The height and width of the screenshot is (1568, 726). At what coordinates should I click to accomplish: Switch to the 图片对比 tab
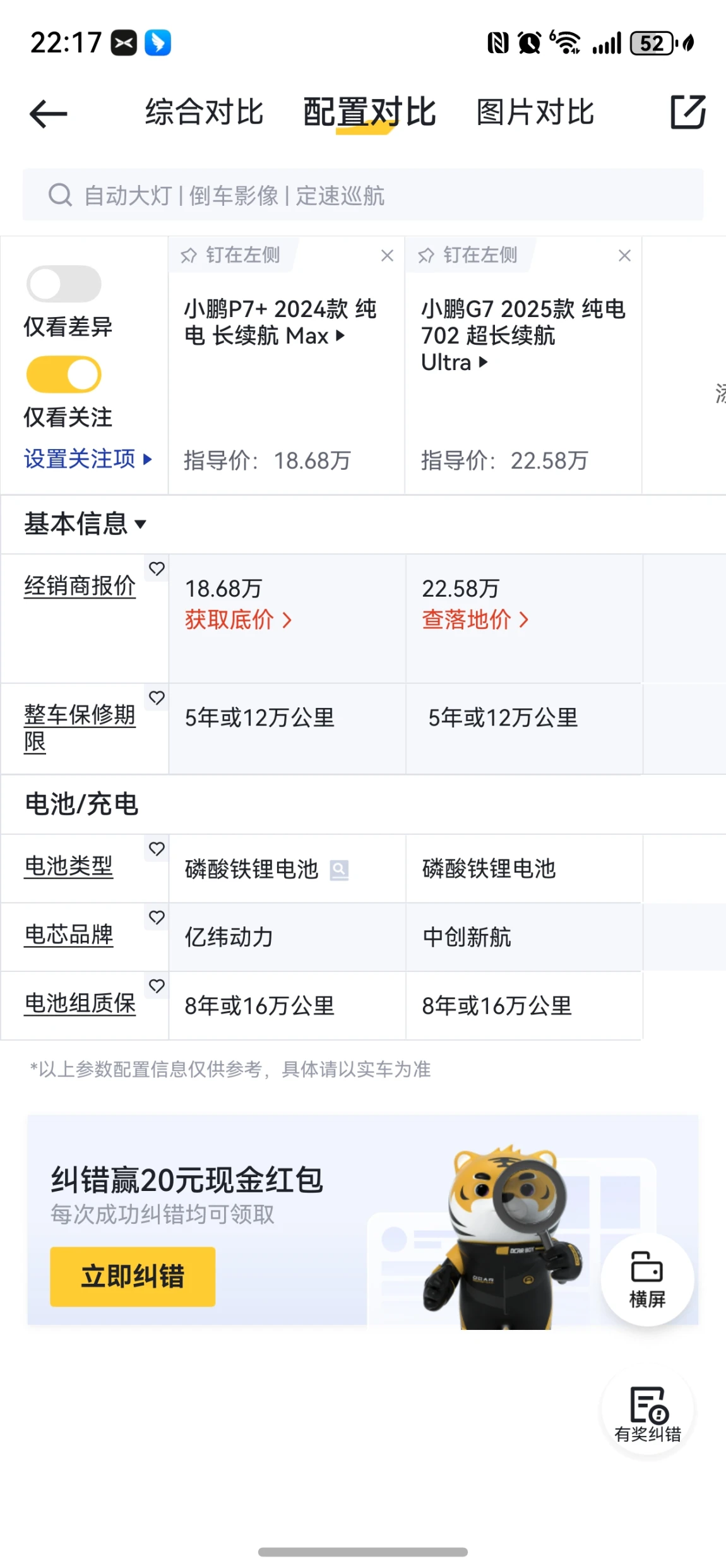[x=535, y=112]
